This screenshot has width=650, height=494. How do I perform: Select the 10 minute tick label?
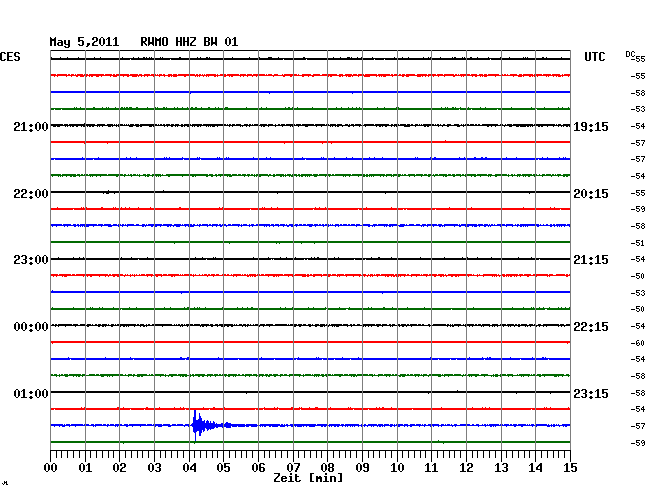397,468
